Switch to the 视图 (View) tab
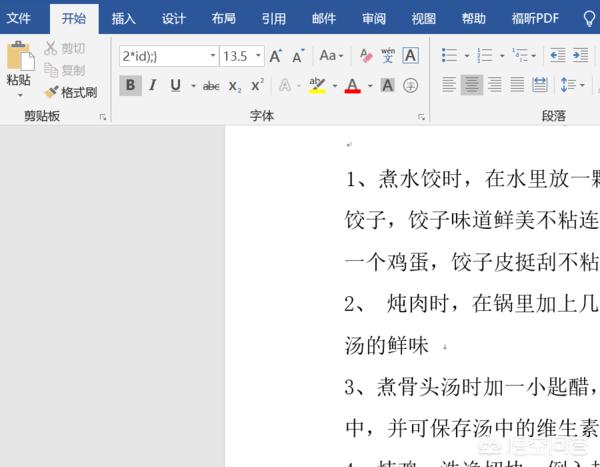Viewport: 600px width, 467px height. coord(424,18)
